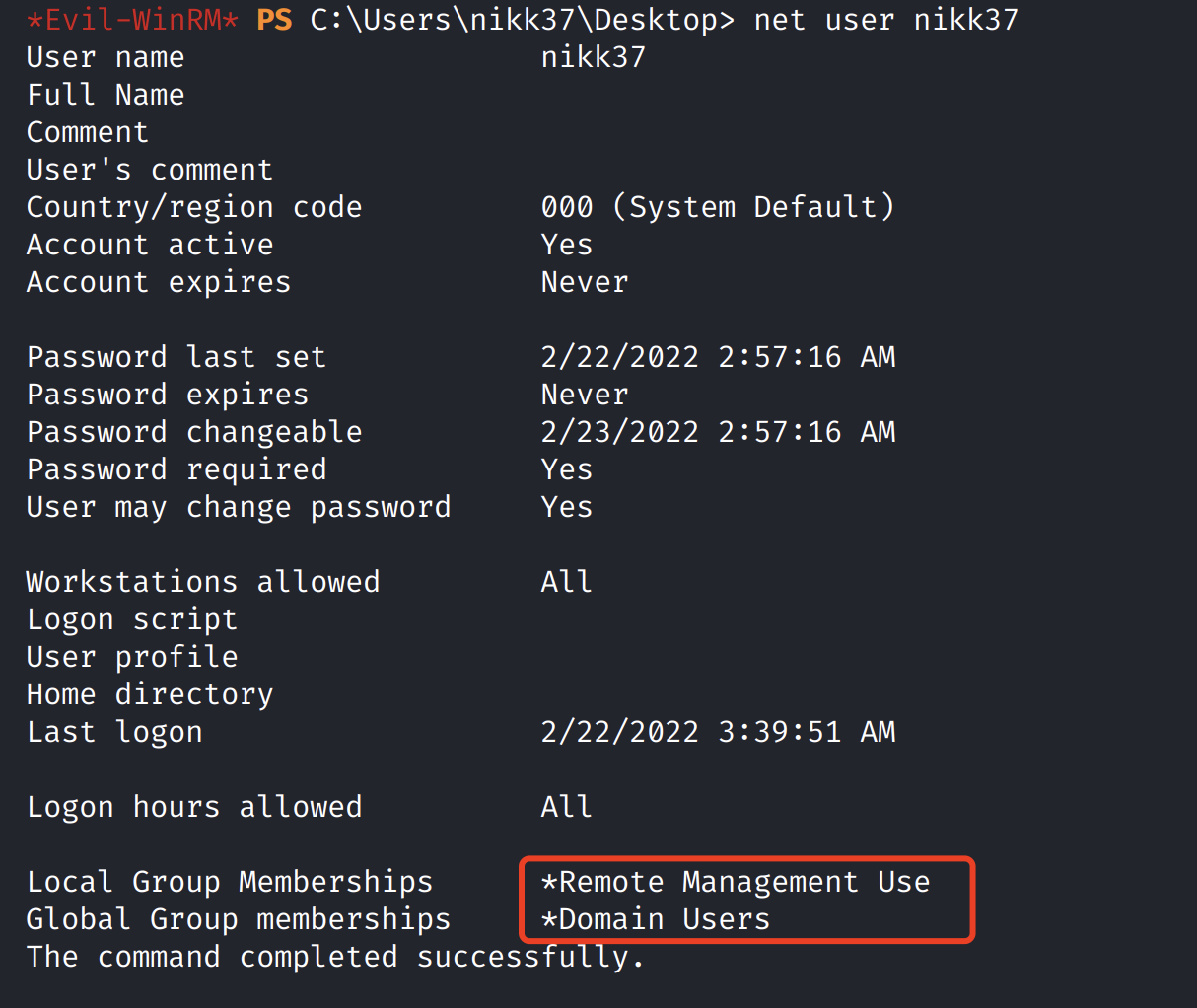The height and width of the screenshot is (1008, 1197).
Task: Click the 'Country/region code' label
Action: coord(194,207)
